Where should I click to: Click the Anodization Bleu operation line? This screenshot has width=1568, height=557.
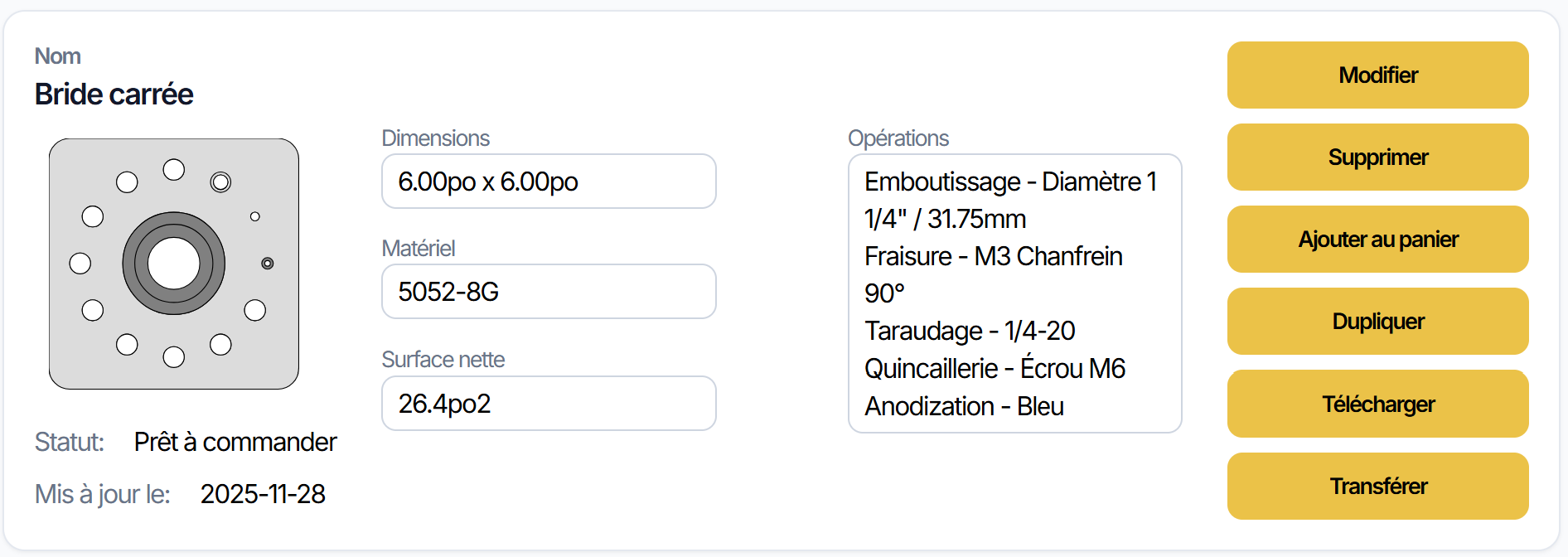click(964, 406)
